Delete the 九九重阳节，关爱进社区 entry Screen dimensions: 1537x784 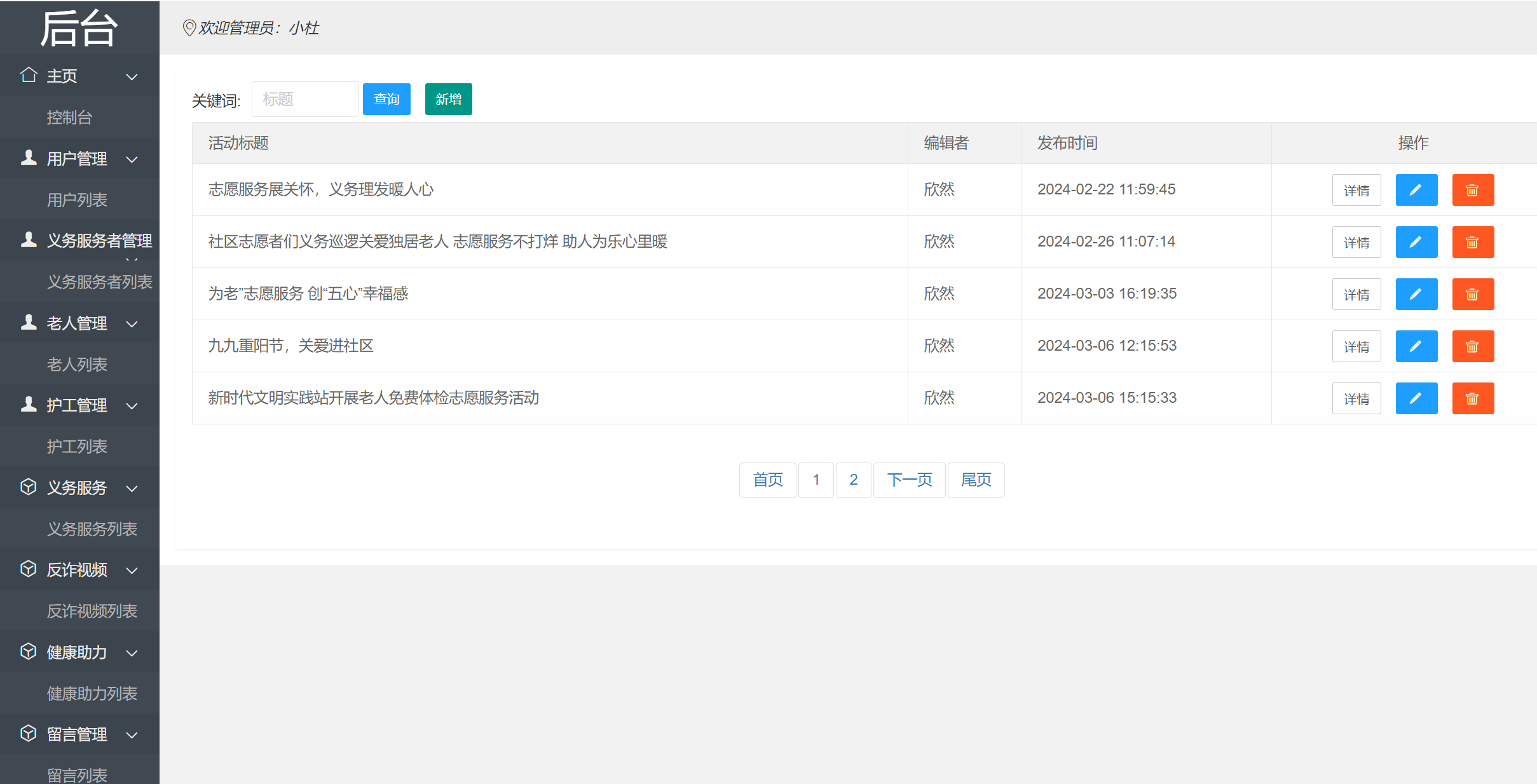[x=1473, y=346]
